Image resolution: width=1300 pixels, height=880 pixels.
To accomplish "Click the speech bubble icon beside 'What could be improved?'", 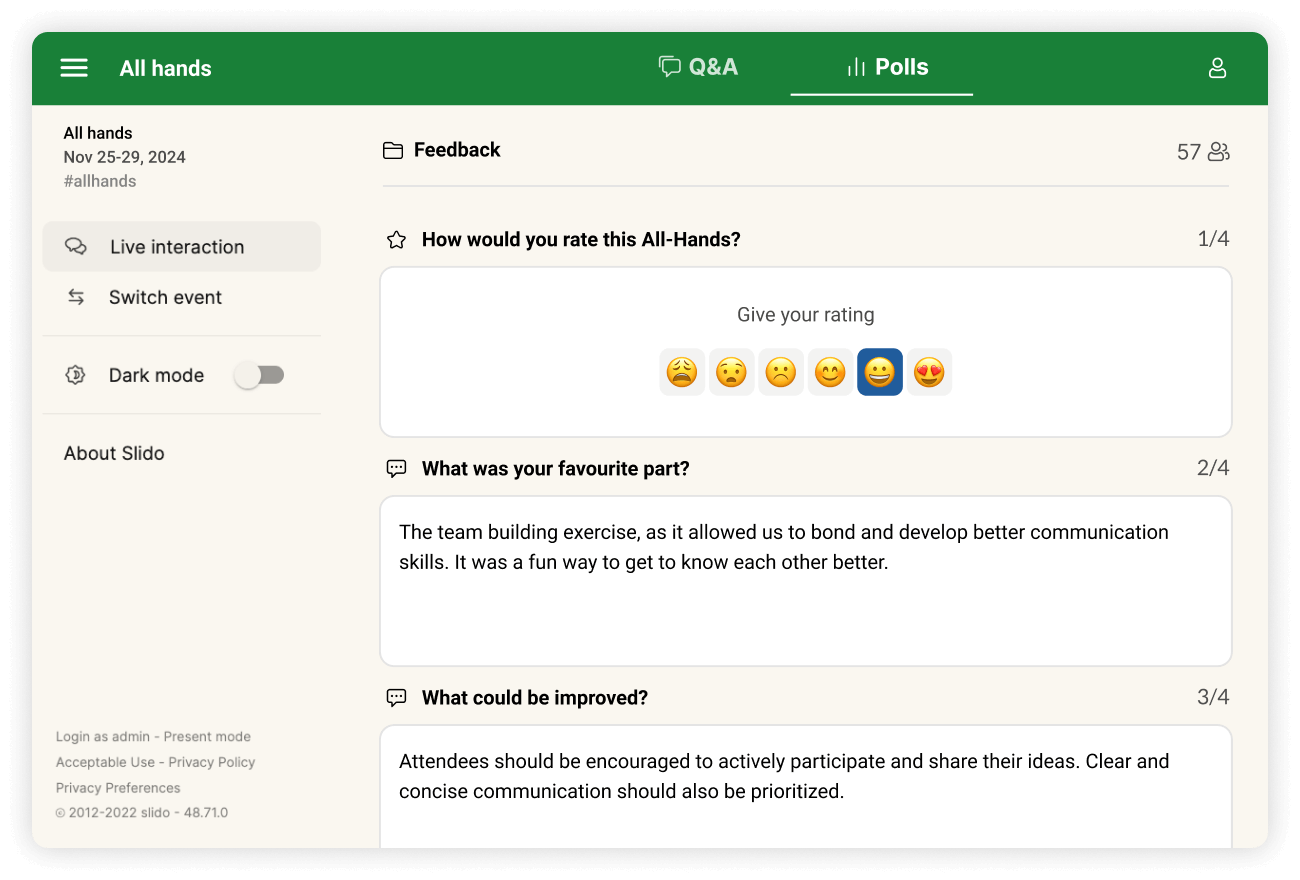I will [397, 697].
